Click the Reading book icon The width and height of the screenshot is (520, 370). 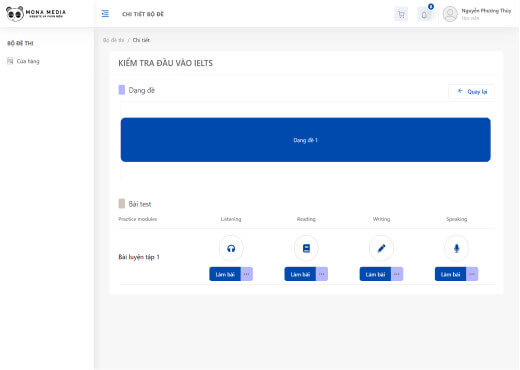(306, 248)
